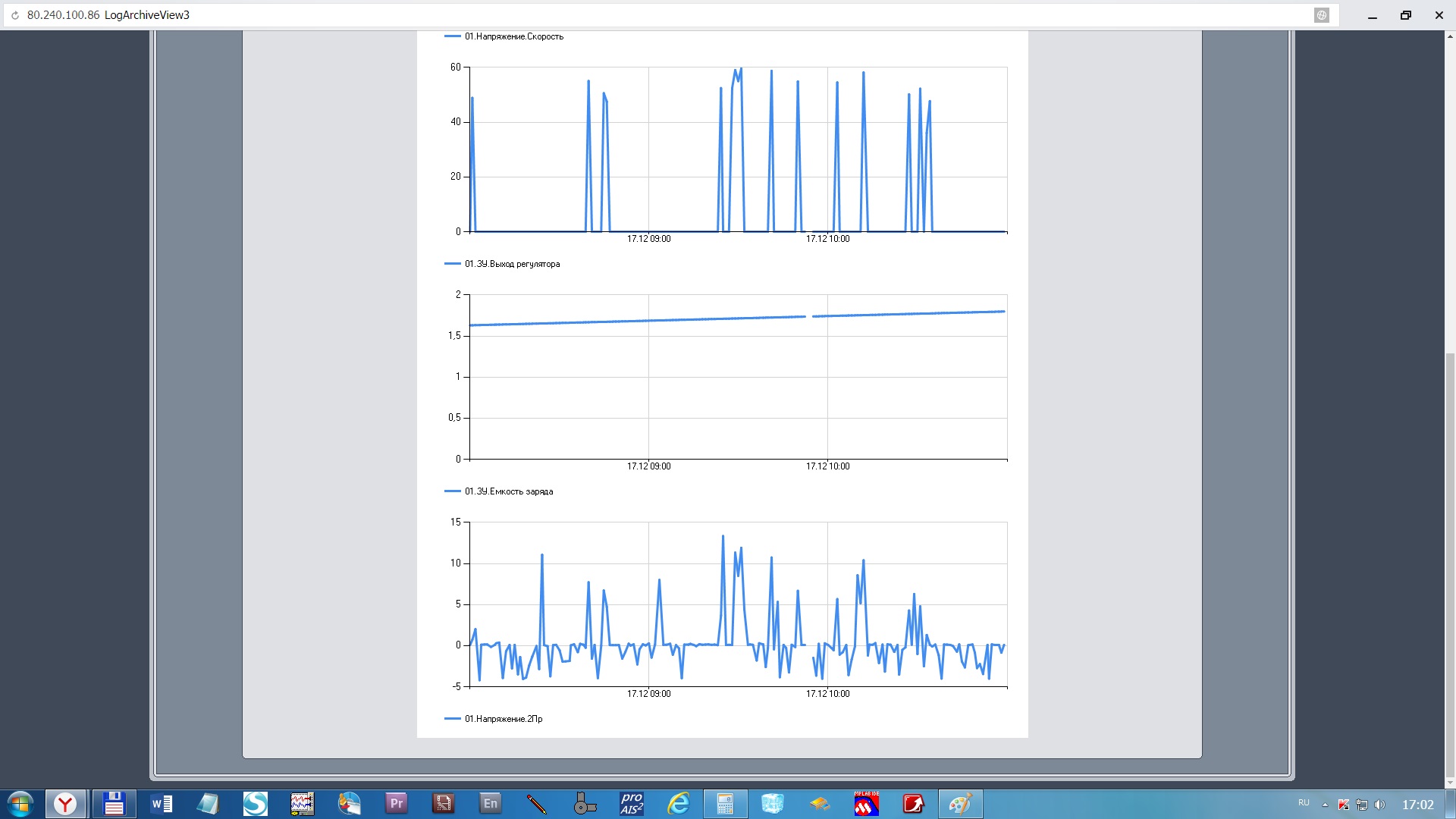Image resolution: width=1456 pixels, height=819 pixels.
Task: Open the Calculator taskbar icon
Action: click(725, 803)
